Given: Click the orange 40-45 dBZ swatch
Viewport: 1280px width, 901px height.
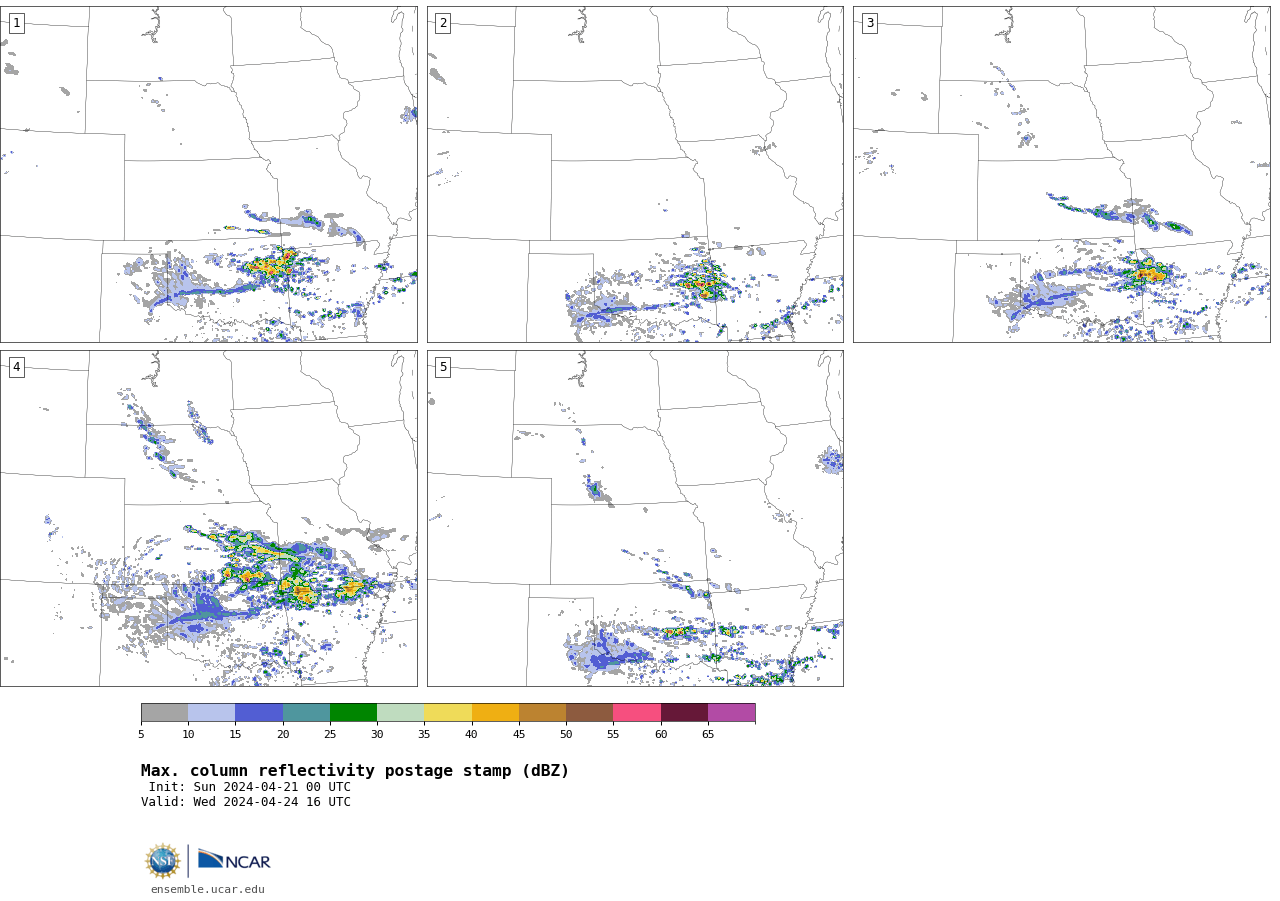Looking at the screenshot, I should click(x=495, y=712).
